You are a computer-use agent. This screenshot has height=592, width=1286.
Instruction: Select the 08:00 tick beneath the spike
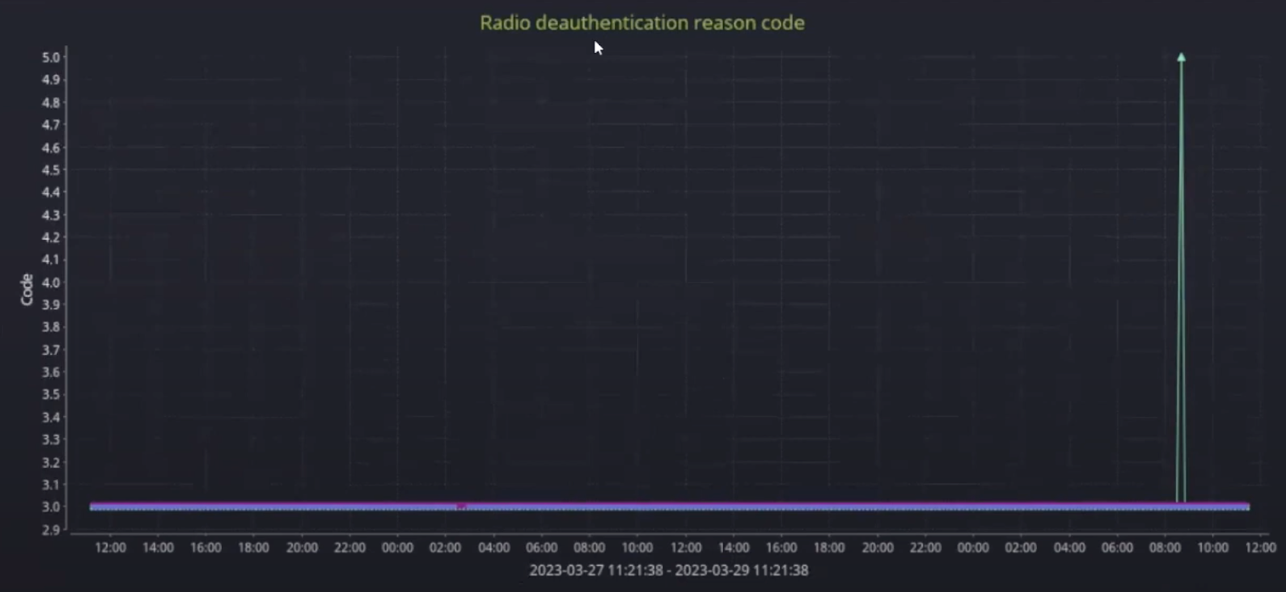pyautogui.click(x=1165, y=547)
